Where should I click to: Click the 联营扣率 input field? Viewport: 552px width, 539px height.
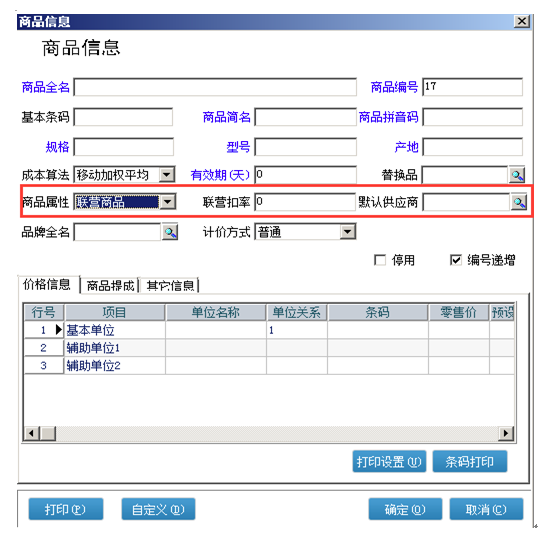click(x=305, y=202)
